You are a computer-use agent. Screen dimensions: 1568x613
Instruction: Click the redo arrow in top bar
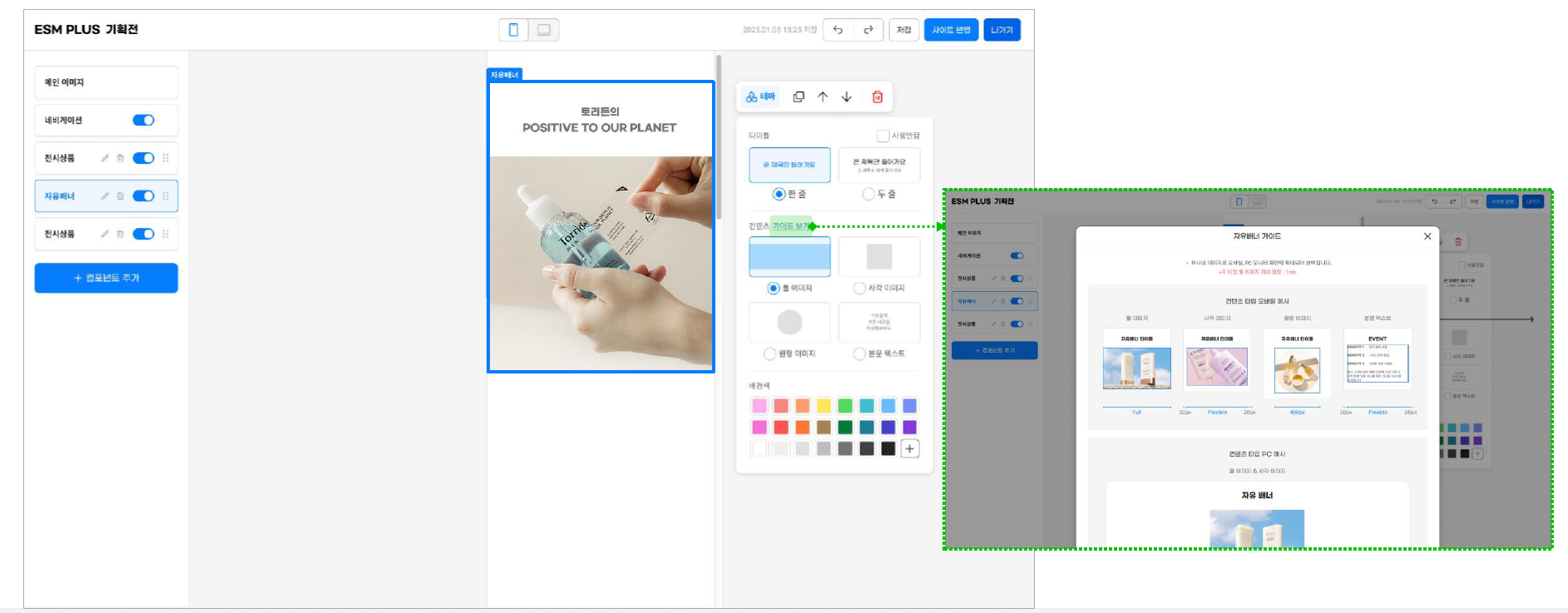pyautogui.click(x=868, y=30)
